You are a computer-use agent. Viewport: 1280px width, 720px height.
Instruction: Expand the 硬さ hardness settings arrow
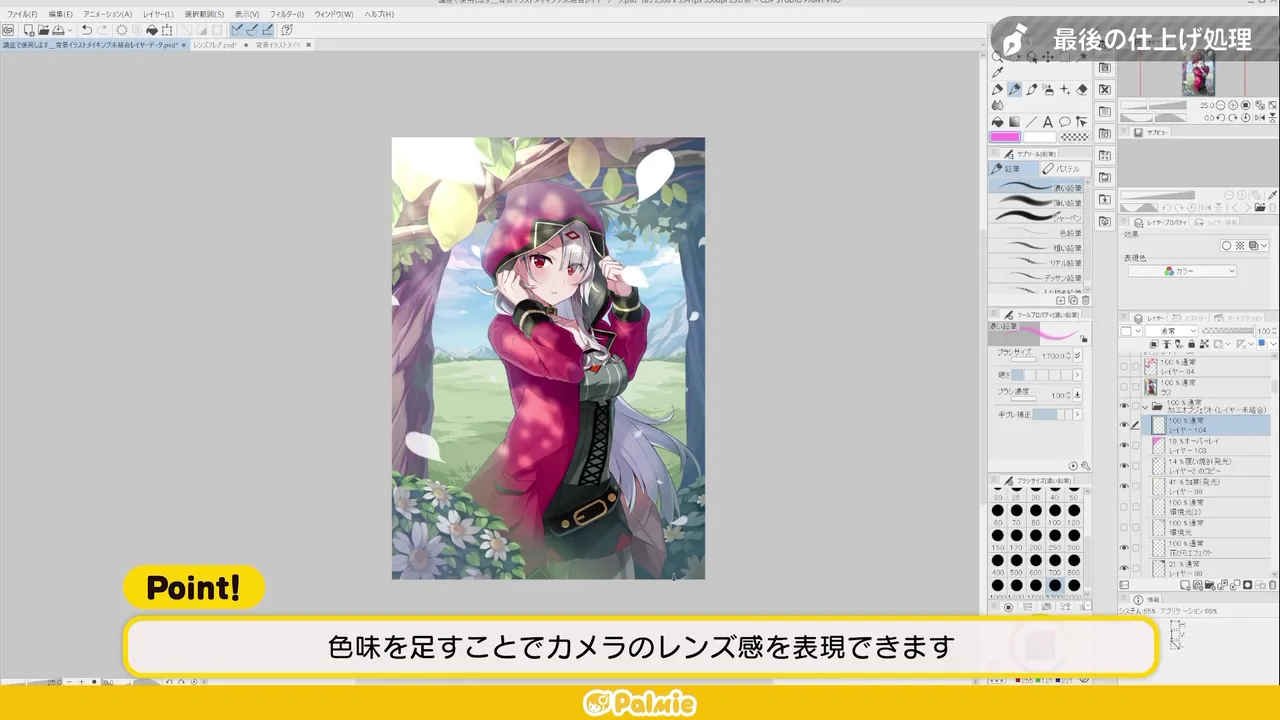coord(1078,374)
